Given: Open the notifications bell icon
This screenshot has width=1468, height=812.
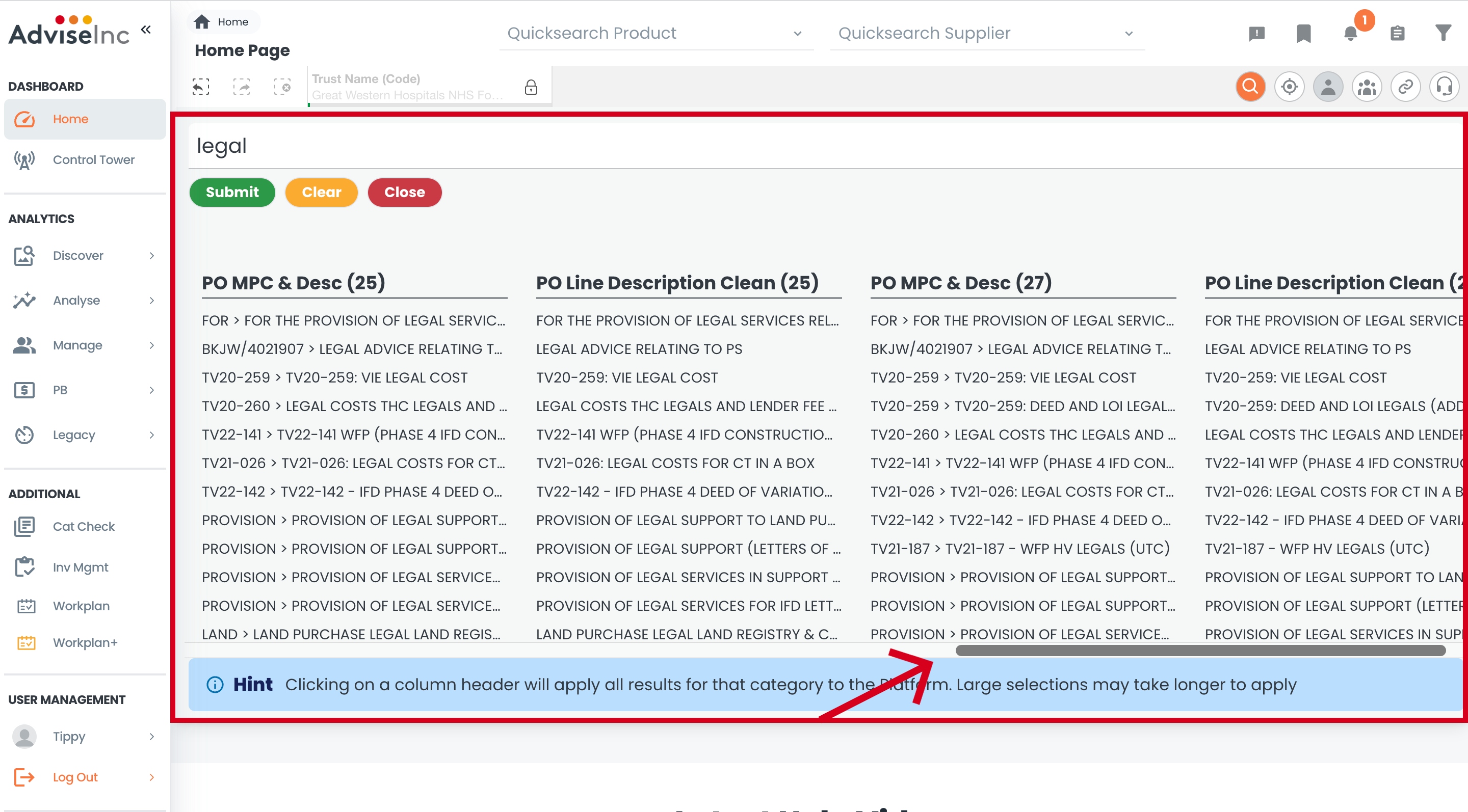Looking at the screenshot, I should 1351,33.
